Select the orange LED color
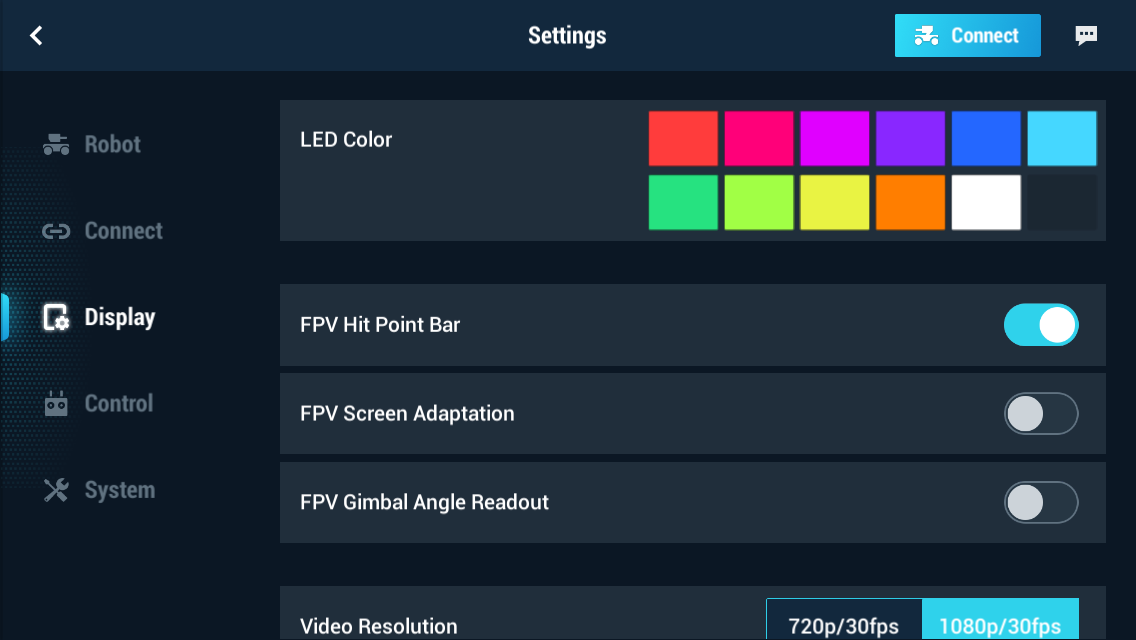Screen dimensions: 1136x640 pos(910,202)
